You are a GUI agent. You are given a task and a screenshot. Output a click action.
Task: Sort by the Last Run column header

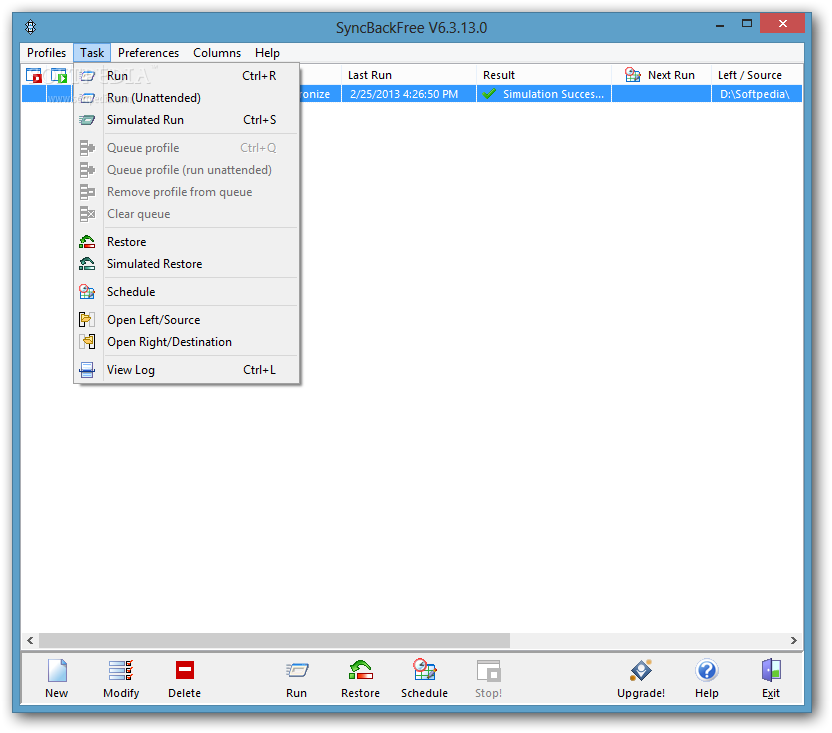(409, 75)
